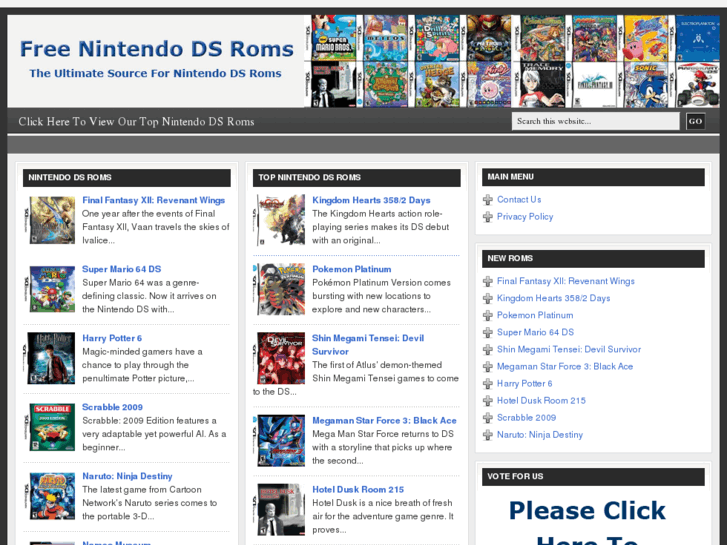Click the New Super Mario Bros cover in header
This screenshot has height=545, width=727.
click(333, 38)
